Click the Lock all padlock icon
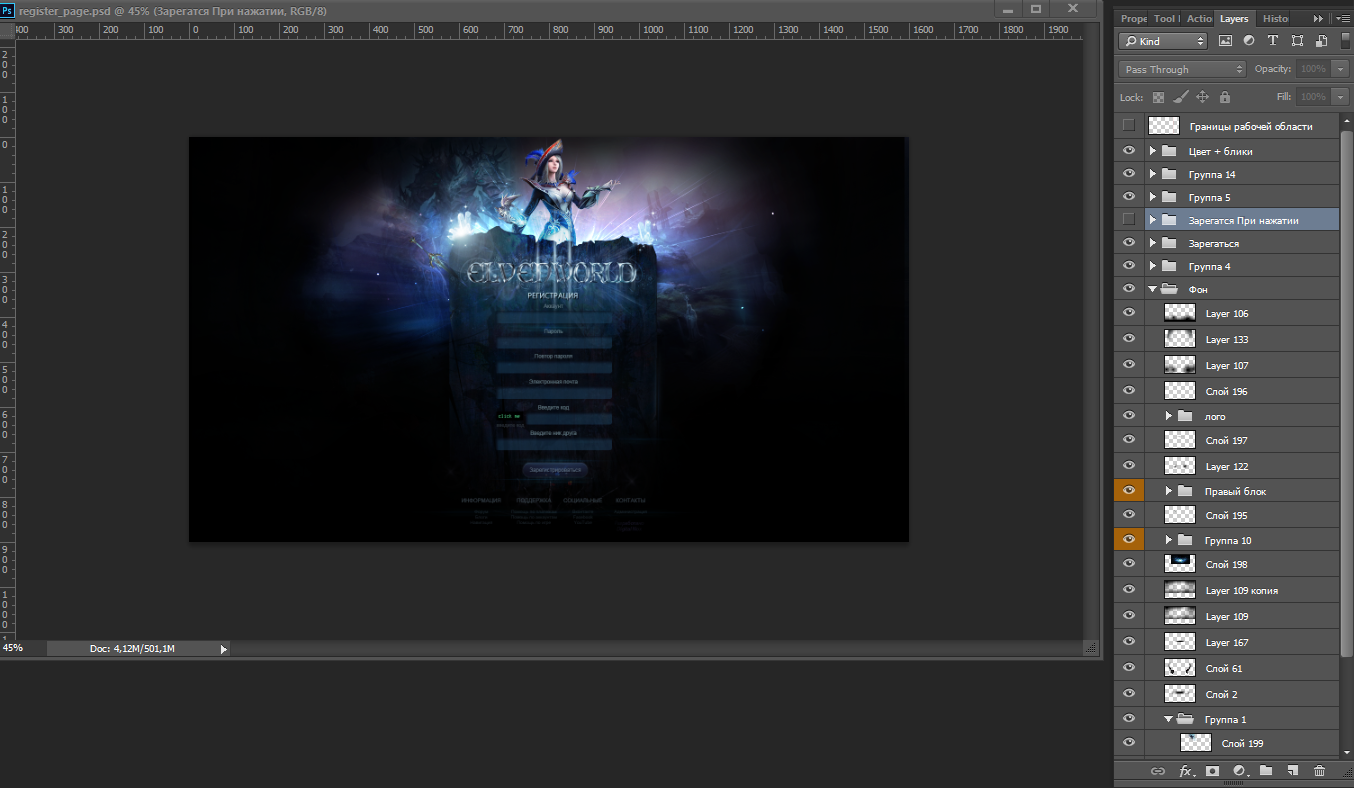This screenshot has height=788, width=1354. point(1225,97)
